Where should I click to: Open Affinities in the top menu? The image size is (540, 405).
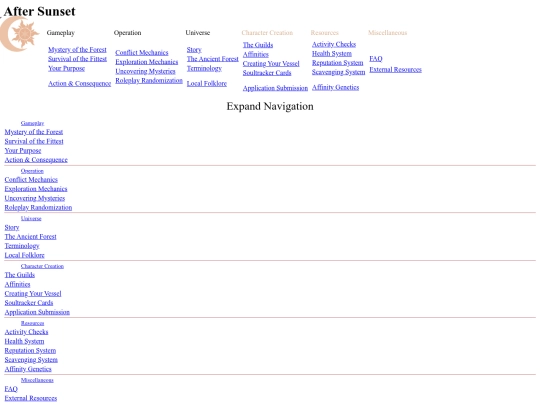256,54
